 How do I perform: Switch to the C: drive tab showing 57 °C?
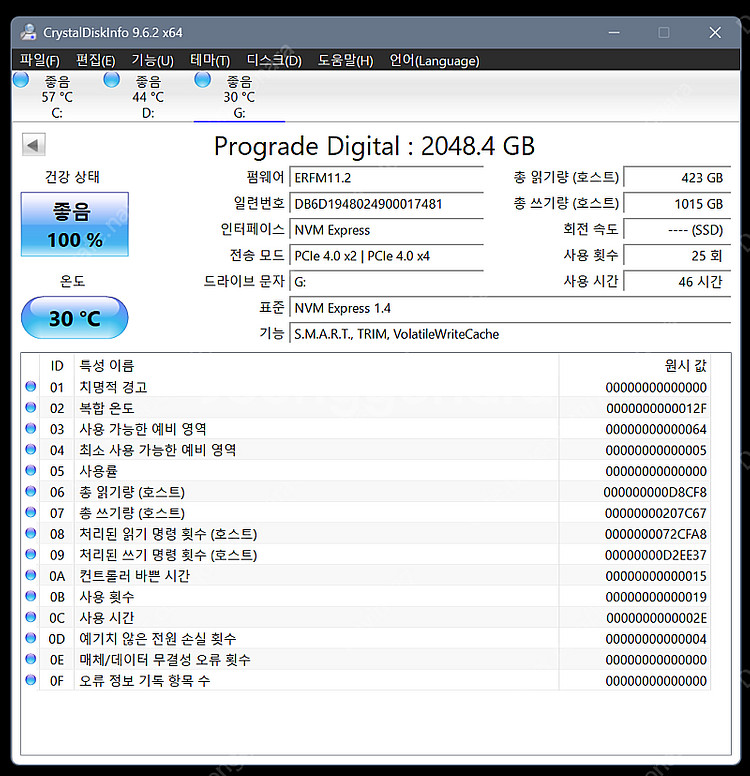(57, 97)
